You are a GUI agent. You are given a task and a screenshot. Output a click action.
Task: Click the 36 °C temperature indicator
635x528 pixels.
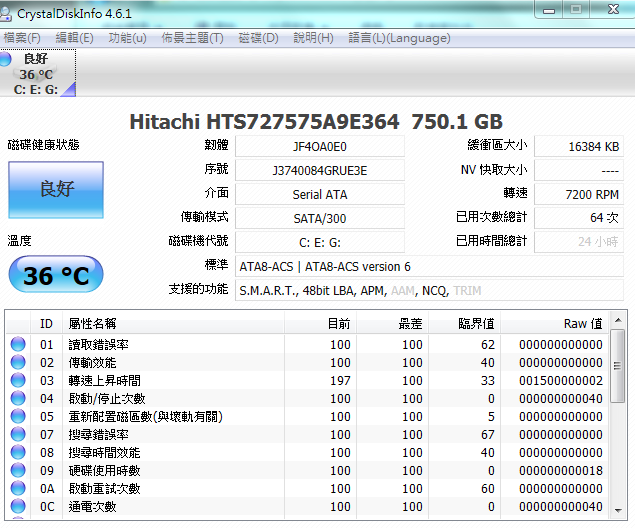56,274
